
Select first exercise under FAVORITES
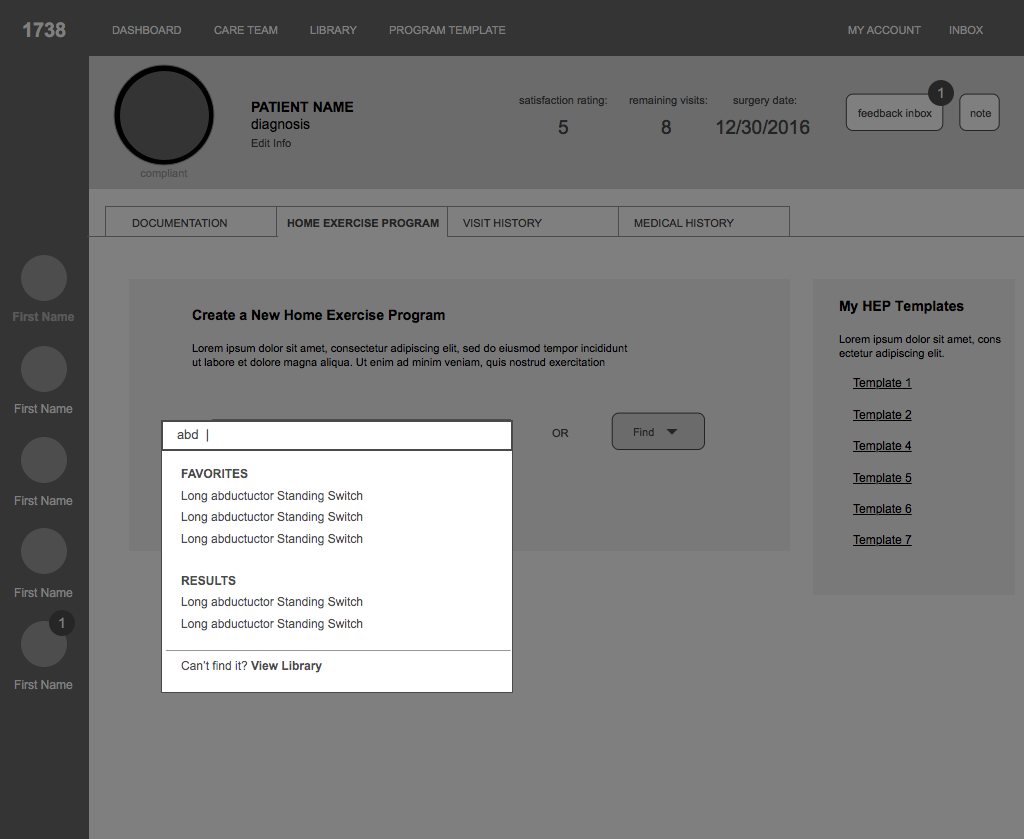tap(272, 496)
